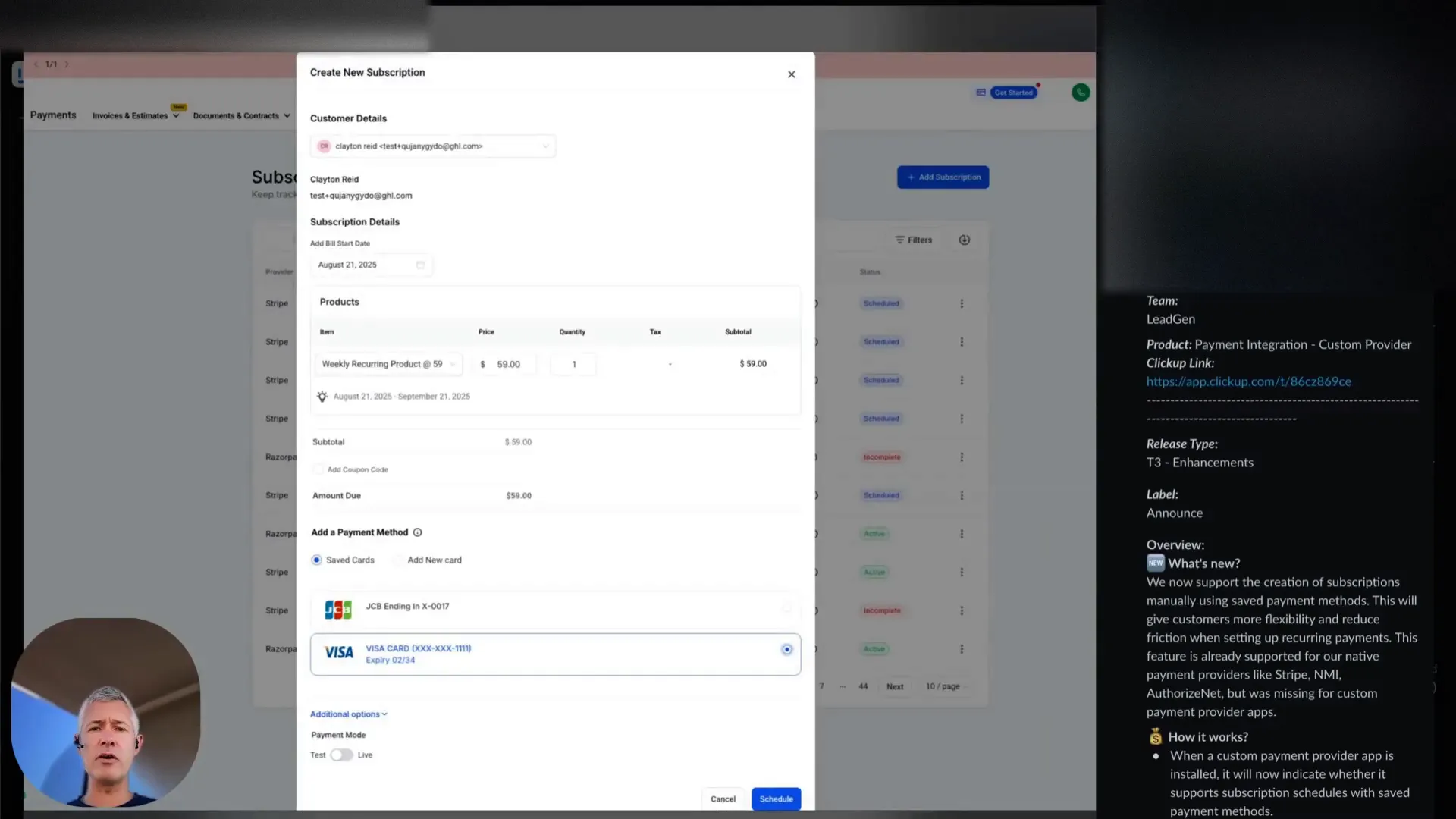Click the $59.00 Amount Due value

click(x=519, y=496)
